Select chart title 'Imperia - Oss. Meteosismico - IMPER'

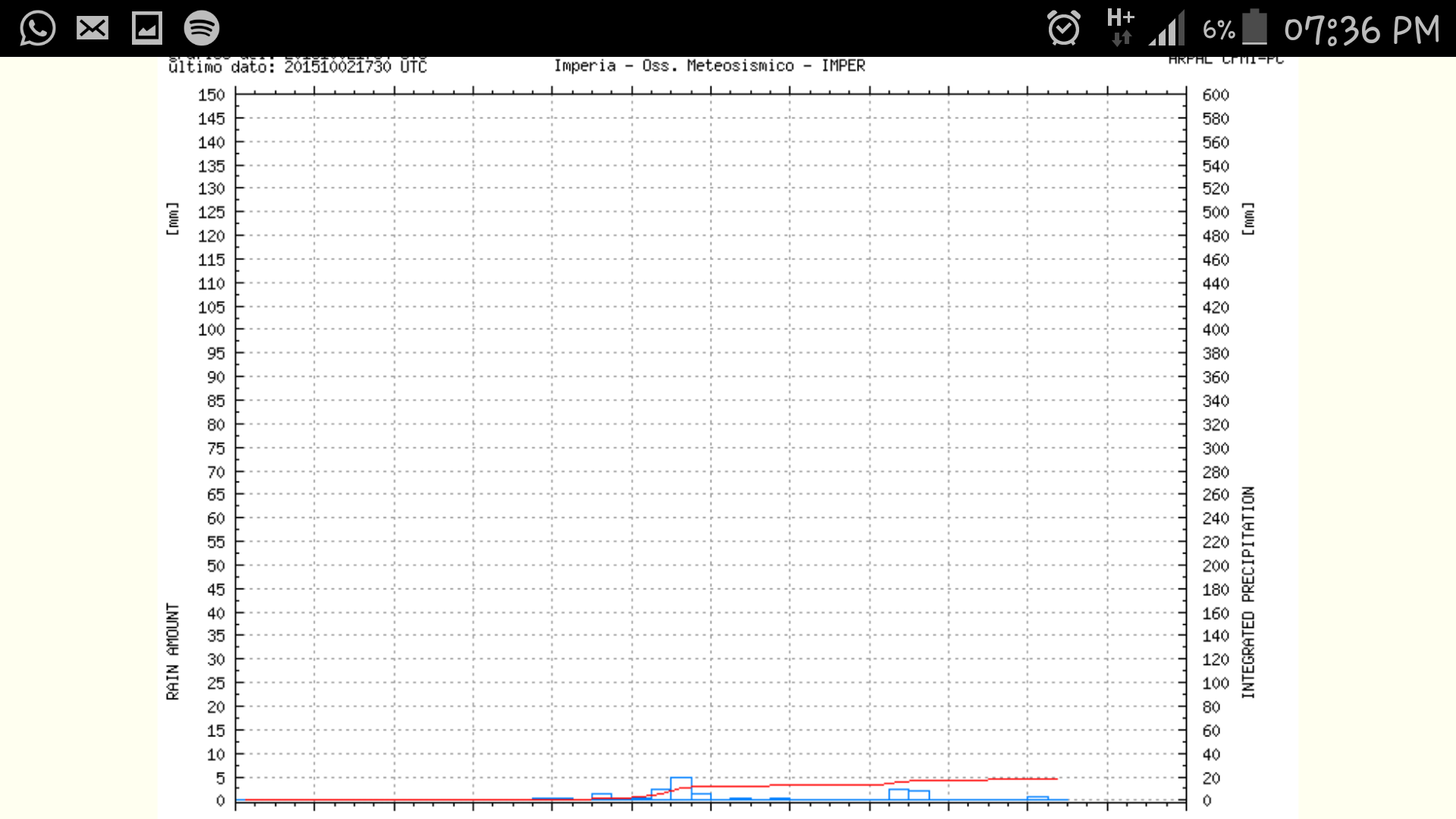(x=709, y=66)
